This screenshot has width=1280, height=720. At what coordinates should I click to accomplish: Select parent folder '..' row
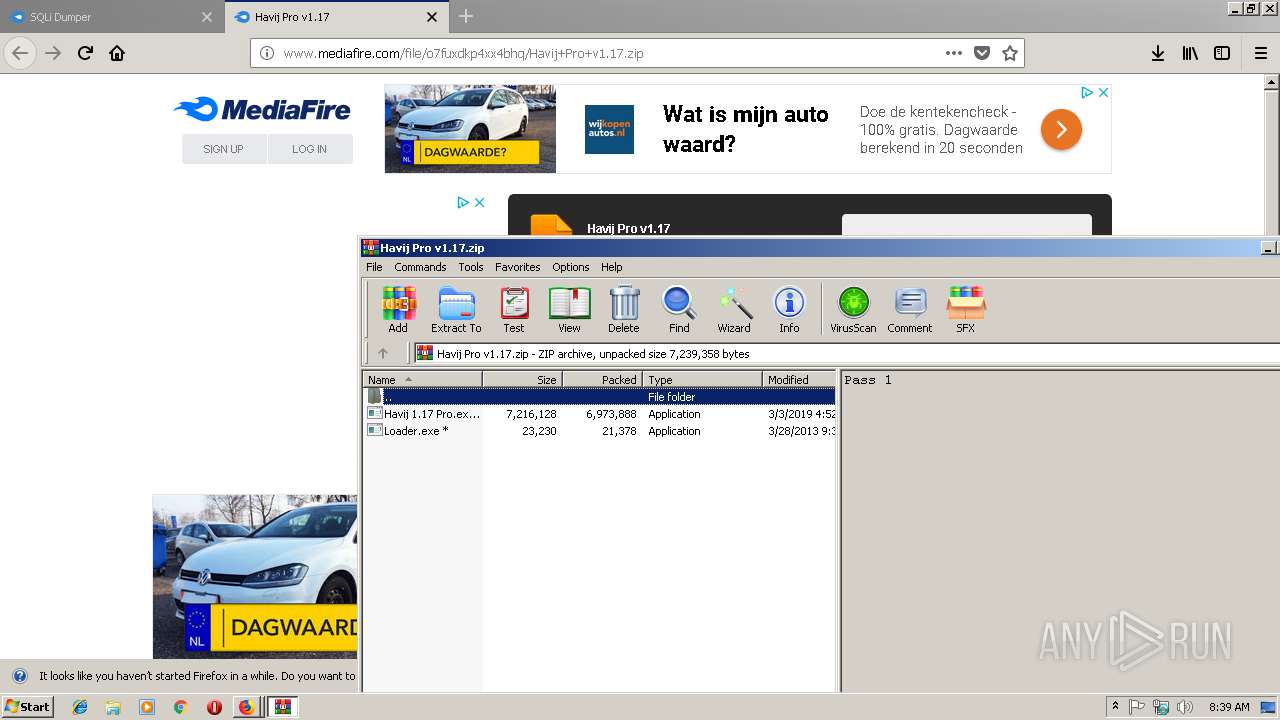coord(599,397)
